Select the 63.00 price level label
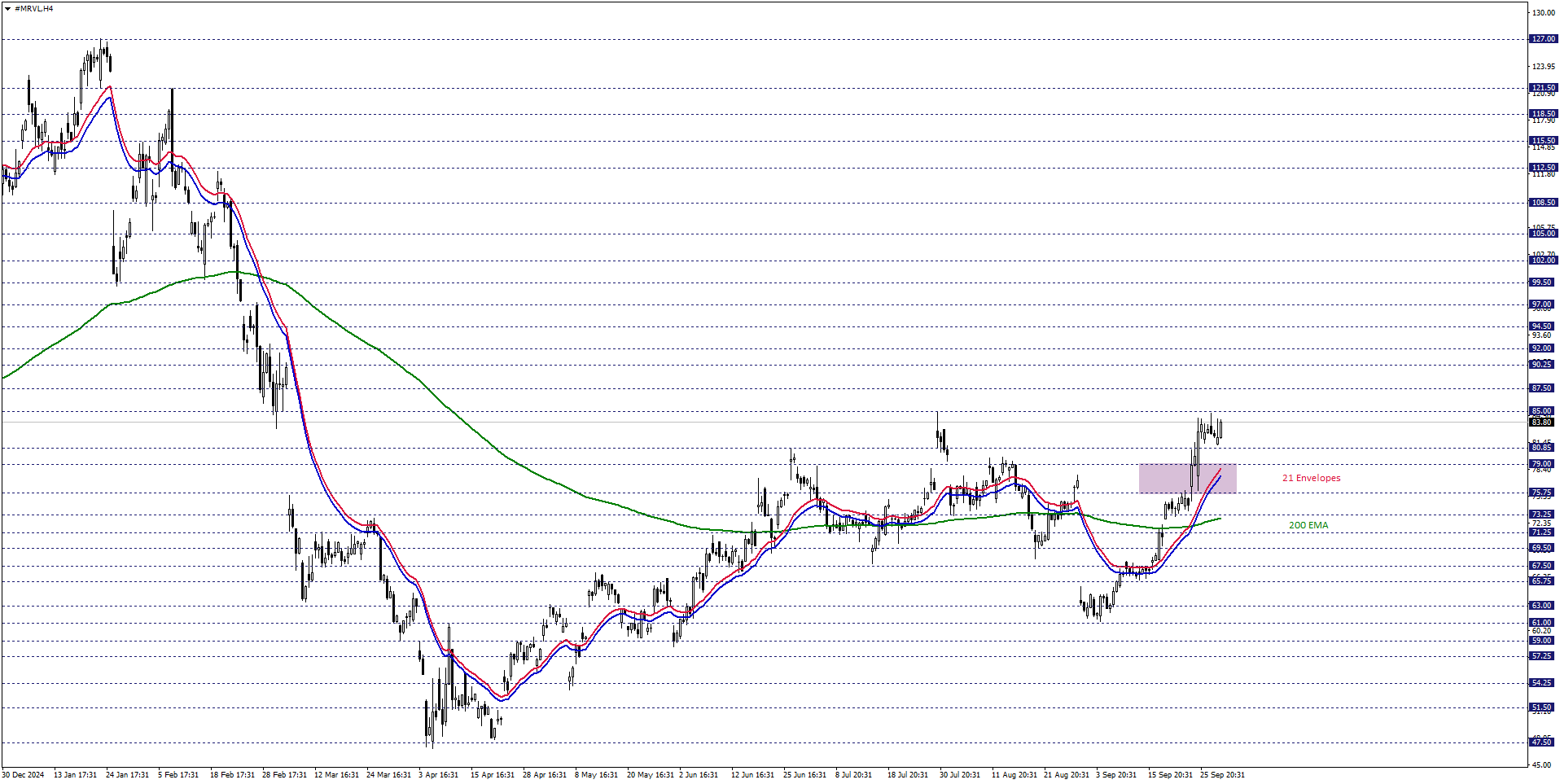This screenshot has width=1560, height=784. (1544, 606)
